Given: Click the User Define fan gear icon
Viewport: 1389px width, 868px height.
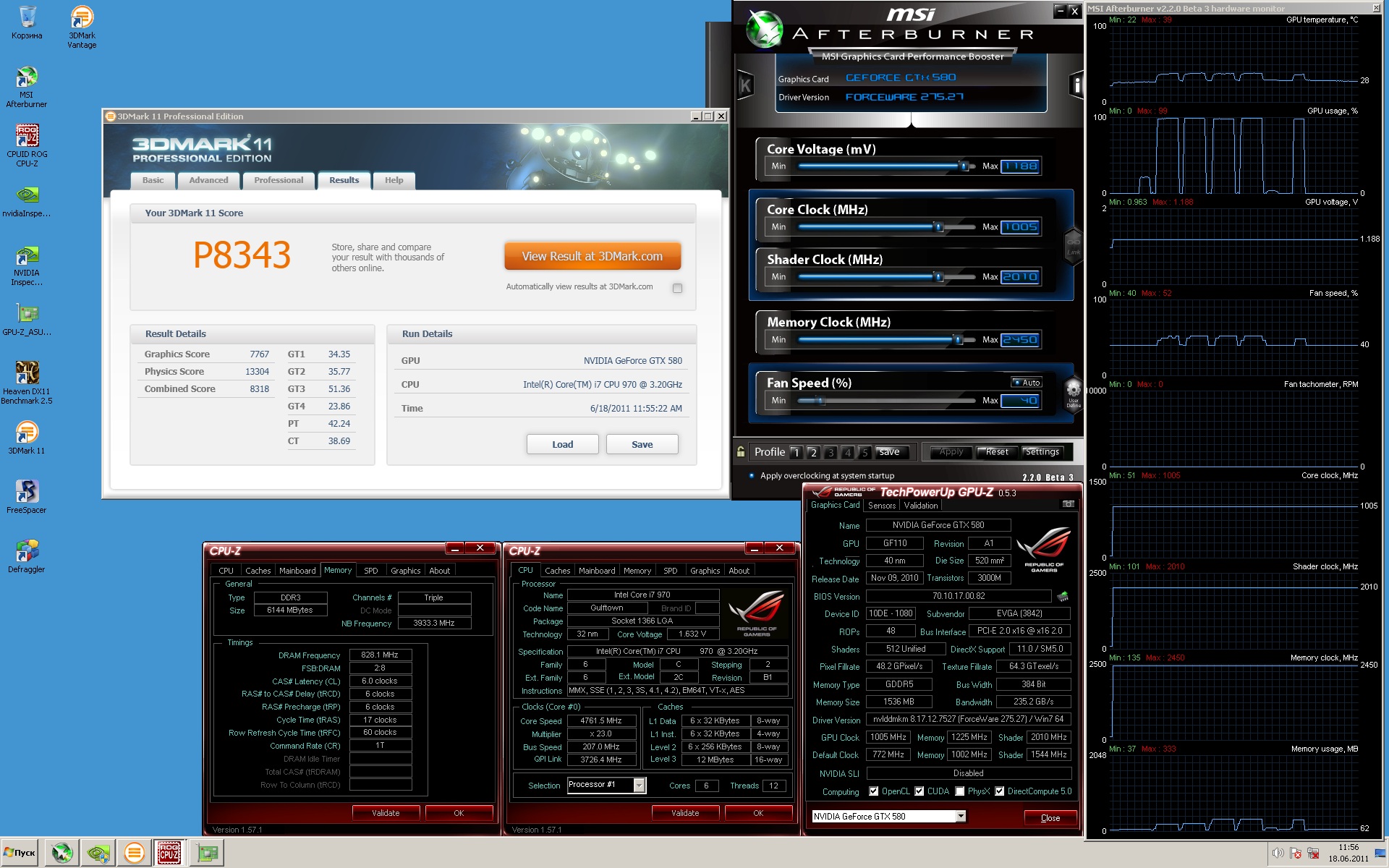Looking at the screenshot, I should click(x=1073, y=389).
